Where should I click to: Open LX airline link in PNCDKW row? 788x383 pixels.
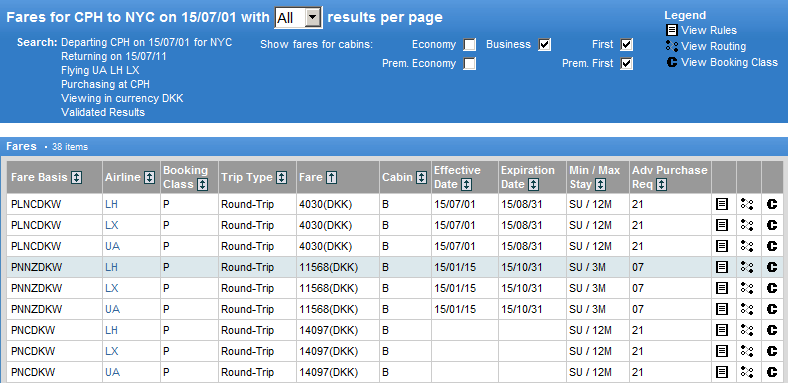click(x=112, y=351)
